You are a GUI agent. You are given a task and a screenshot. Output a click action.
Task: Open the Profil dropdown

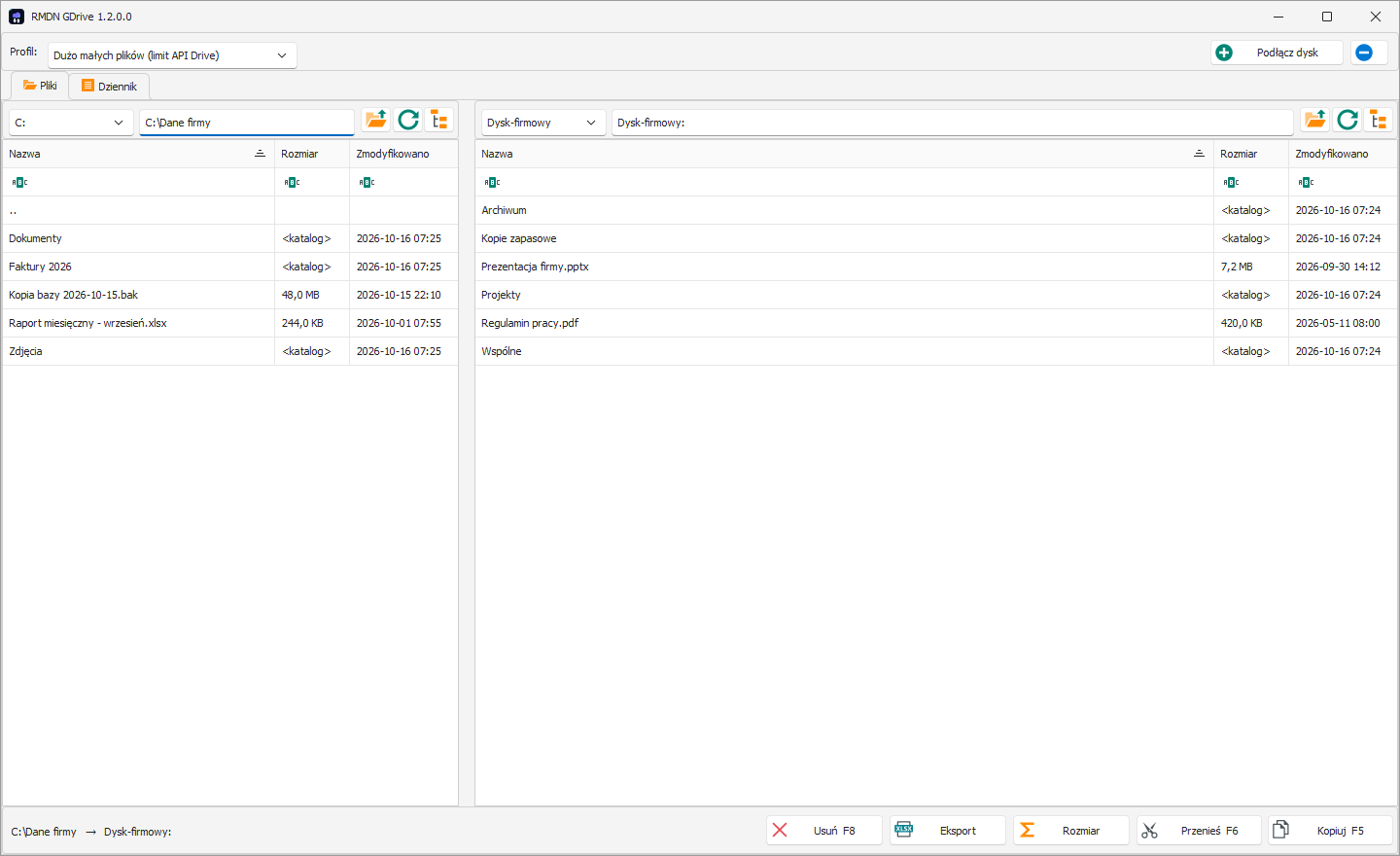pos(172,55)
